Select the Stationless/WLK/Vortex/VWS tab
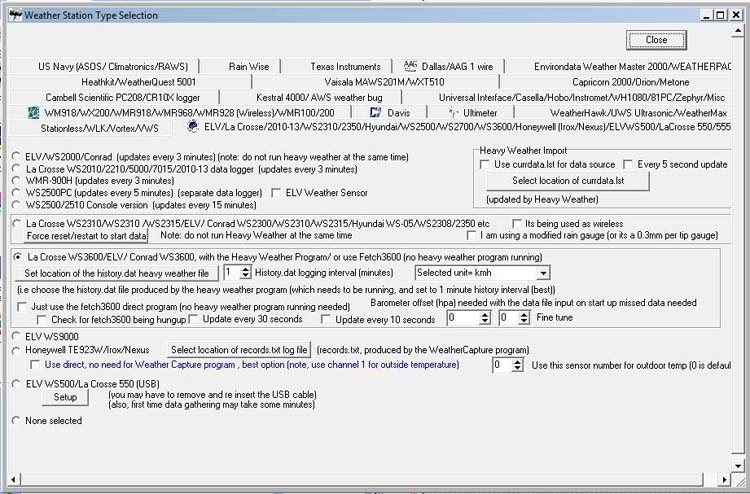This screenshot has height=494, width=750. 99,128
